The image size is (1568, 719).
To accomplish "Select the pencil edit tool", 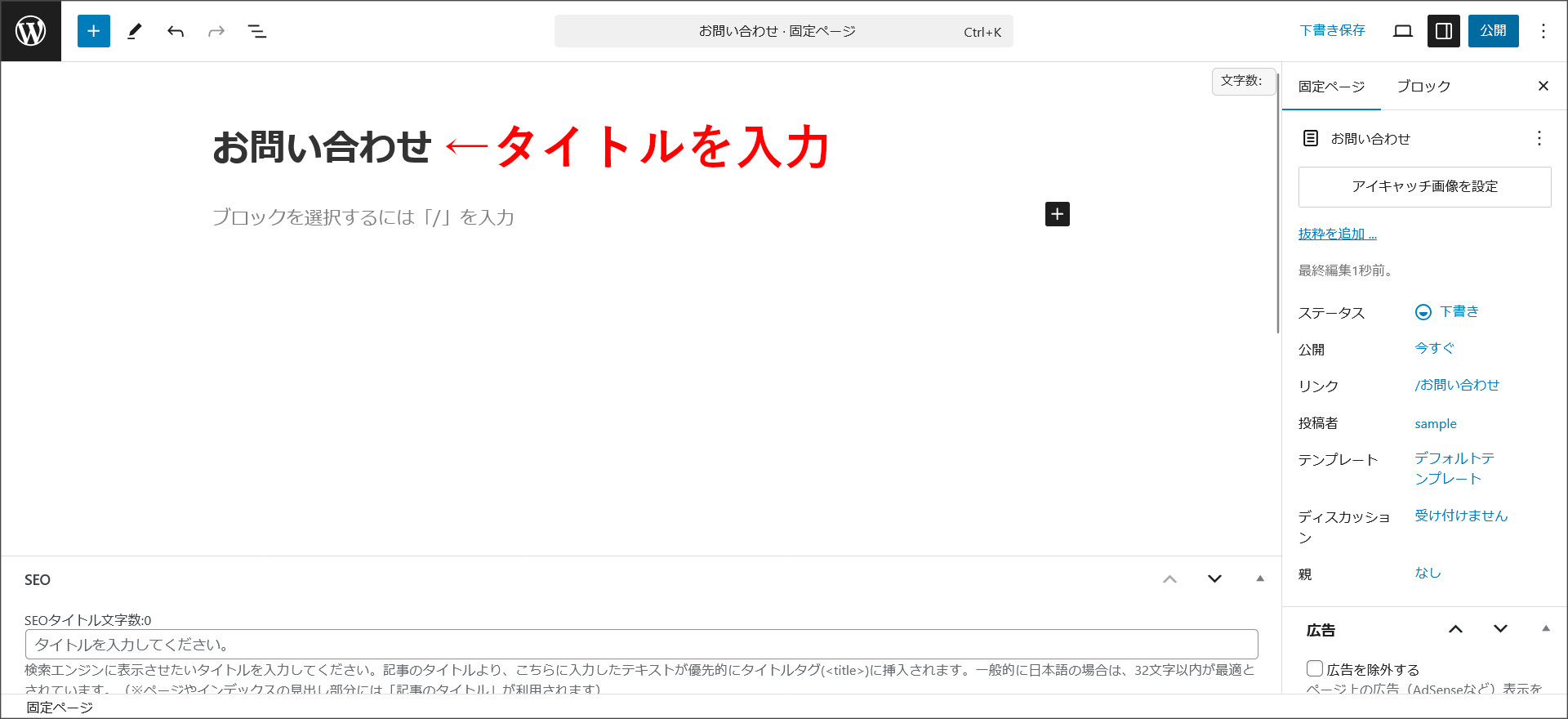I will pyautogui.click(x=135, y=31).
